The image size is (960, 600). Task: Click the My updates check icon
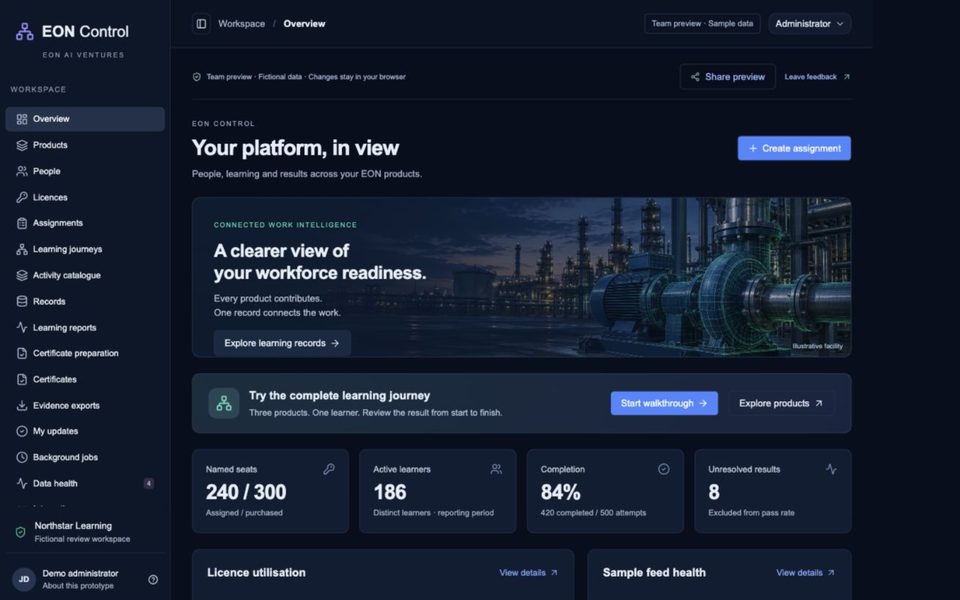coord(22,431)
